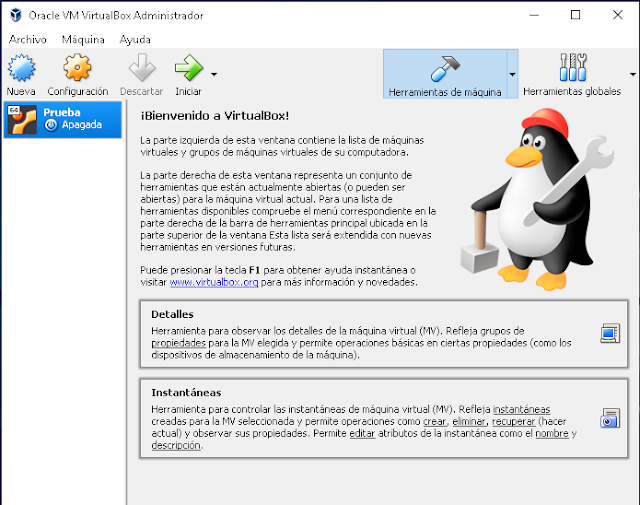Follow the www.virtualbox.org link

(x=214, y=282)
